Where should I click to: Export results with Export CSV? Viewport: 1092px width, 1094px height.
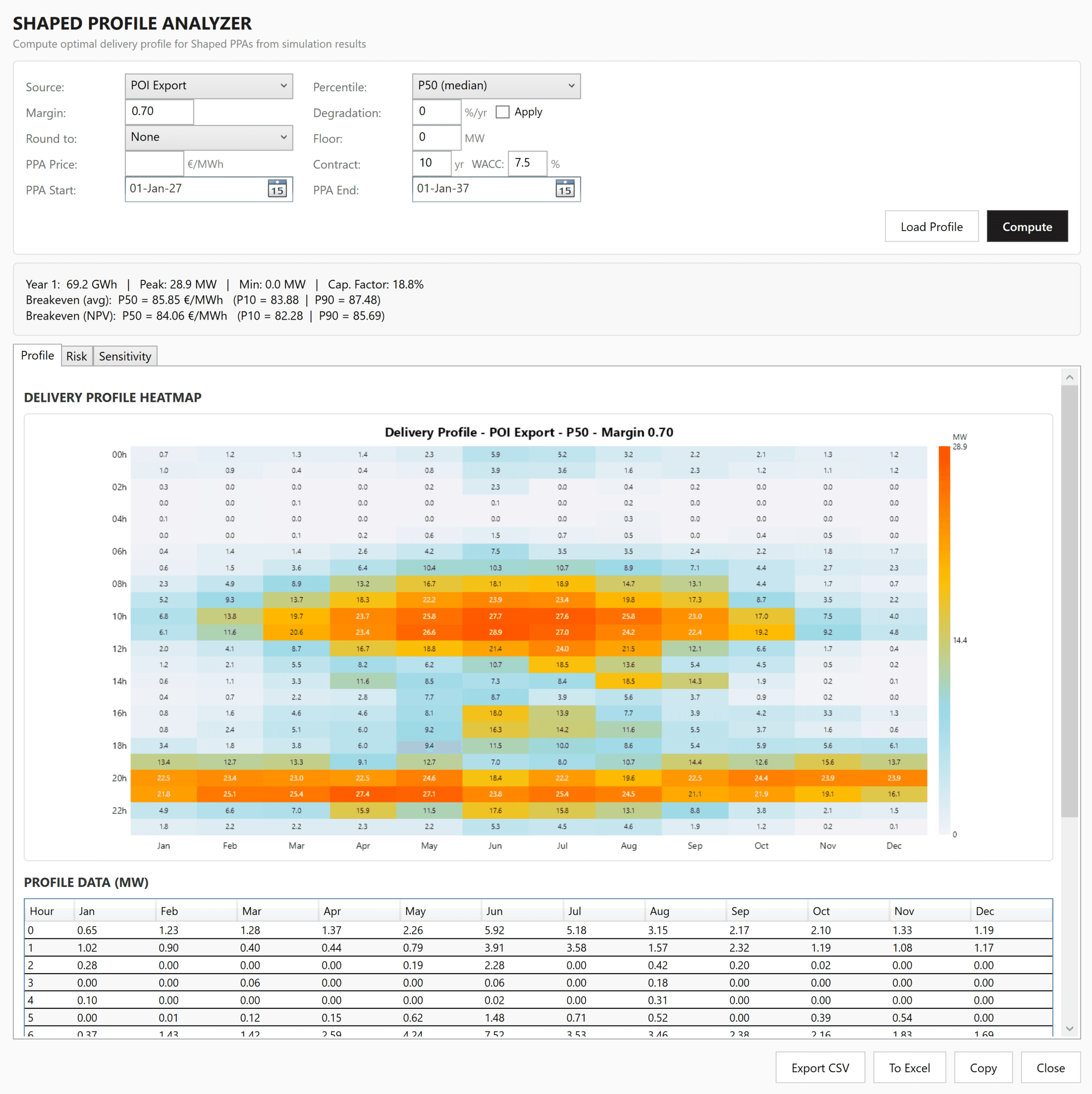[820, 1067]
